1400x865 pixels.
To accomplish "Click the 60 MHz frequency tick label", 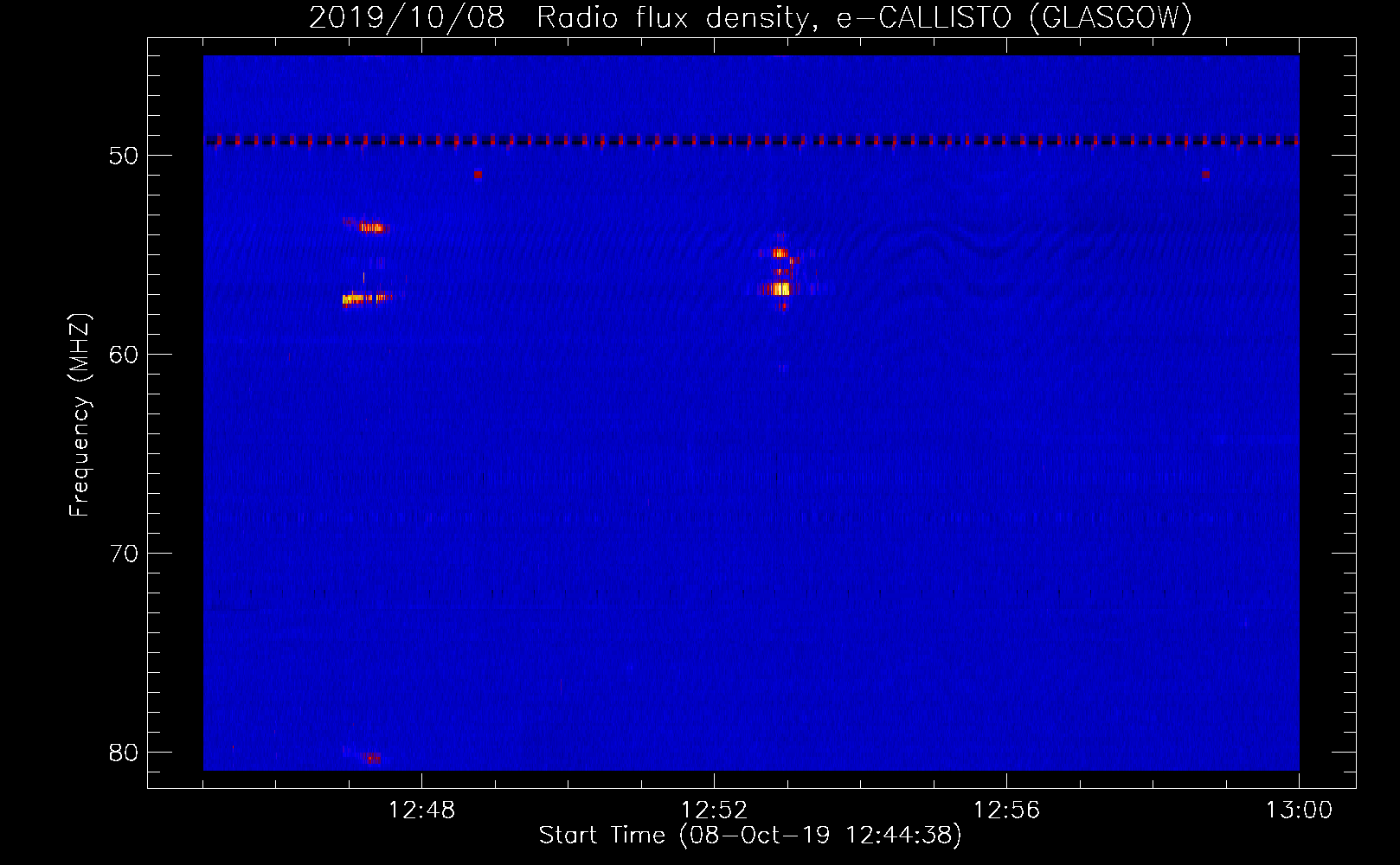I will click(124, 355).
